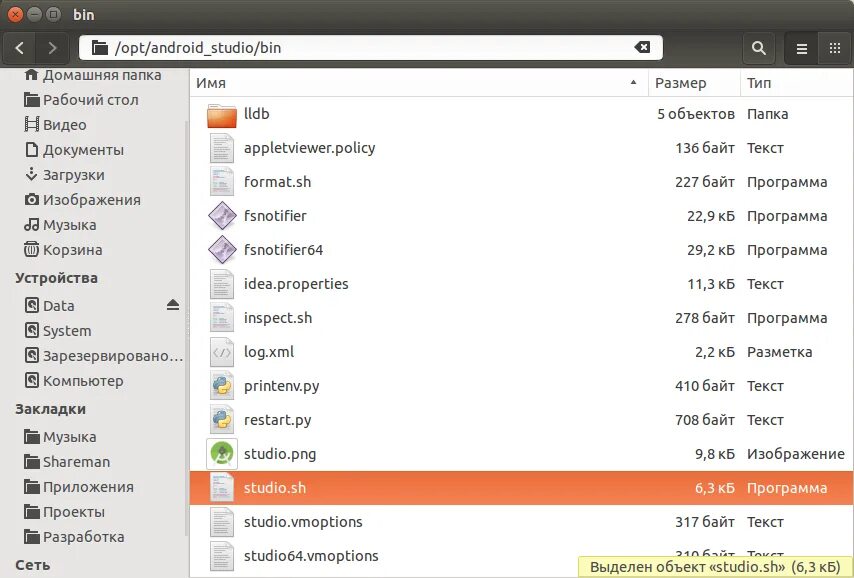Select the studio.png Android icon
Screen dimensions: 854x578
[221, 454]
